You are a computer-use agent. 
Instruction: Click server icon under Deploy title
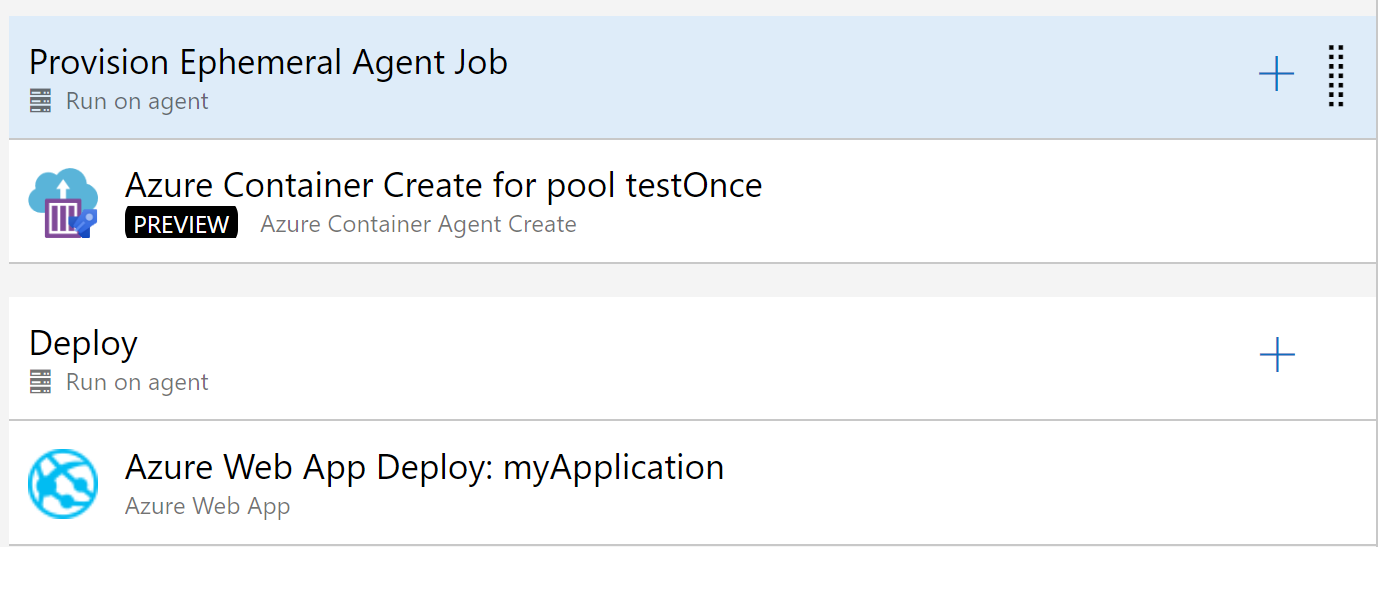coord(40,382)
